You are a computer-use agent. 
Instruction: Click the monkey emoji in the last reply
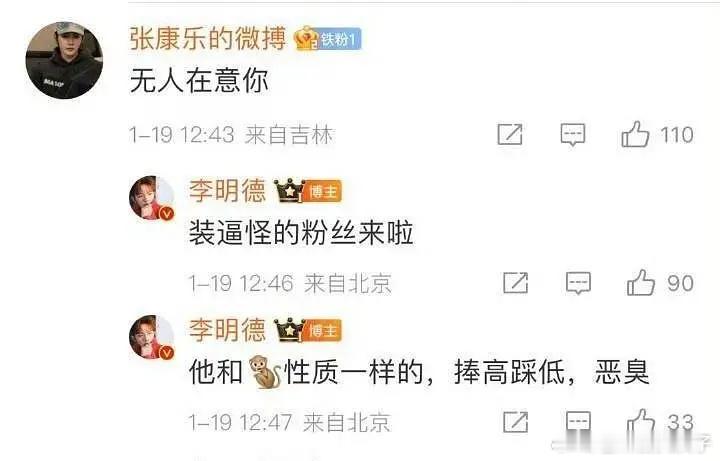click(265, 372)
